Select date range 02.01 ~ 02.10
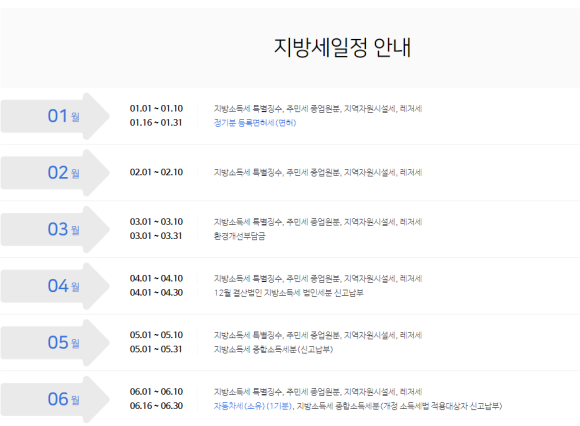Image resolution: width=580 pixels, height=426 pixels. click(x=156, y=172)
